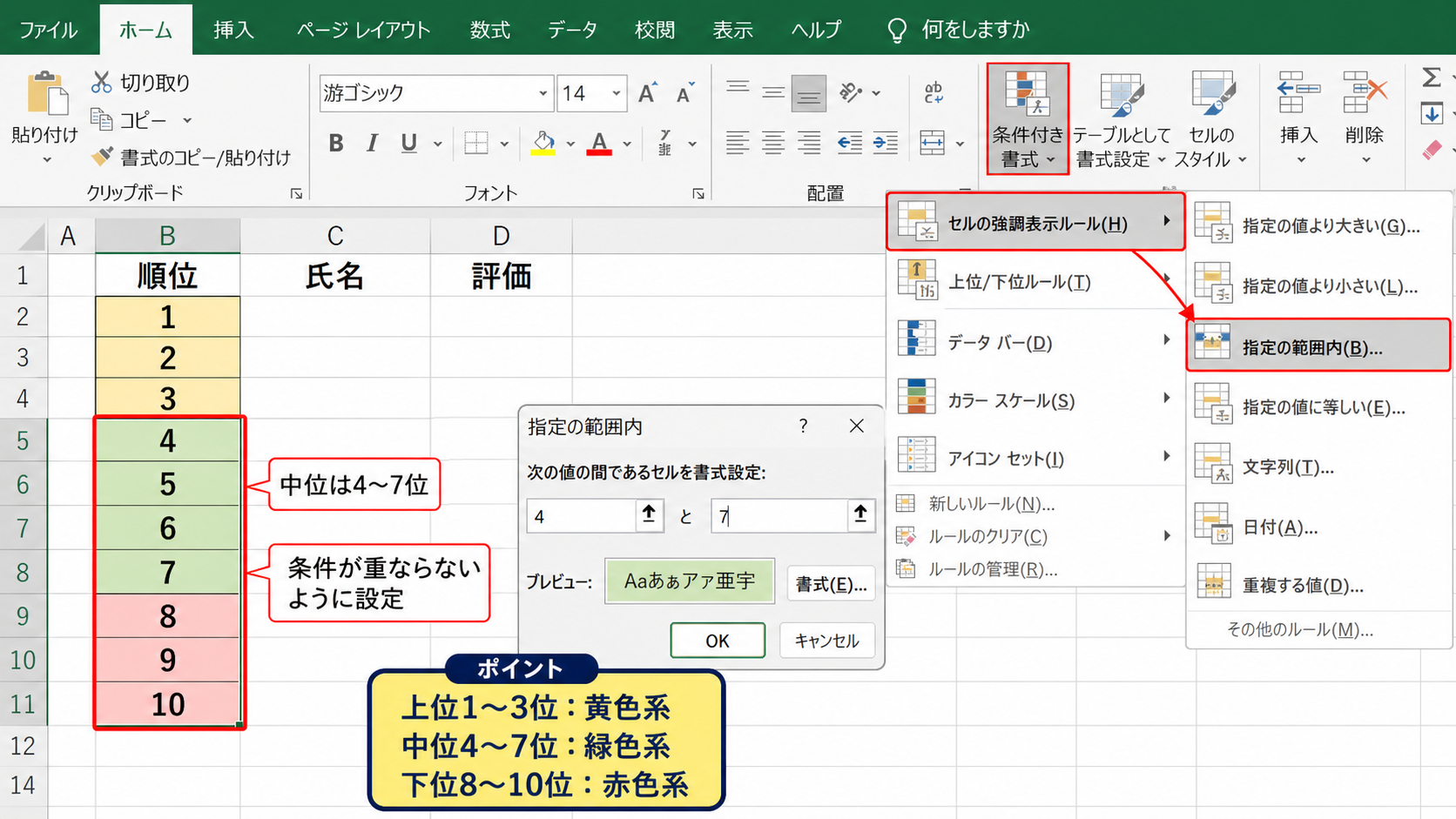Viewport: 1456px width, 819px height.
Task: Click the 書式(E)... button
Action: [x=831, y=584]
